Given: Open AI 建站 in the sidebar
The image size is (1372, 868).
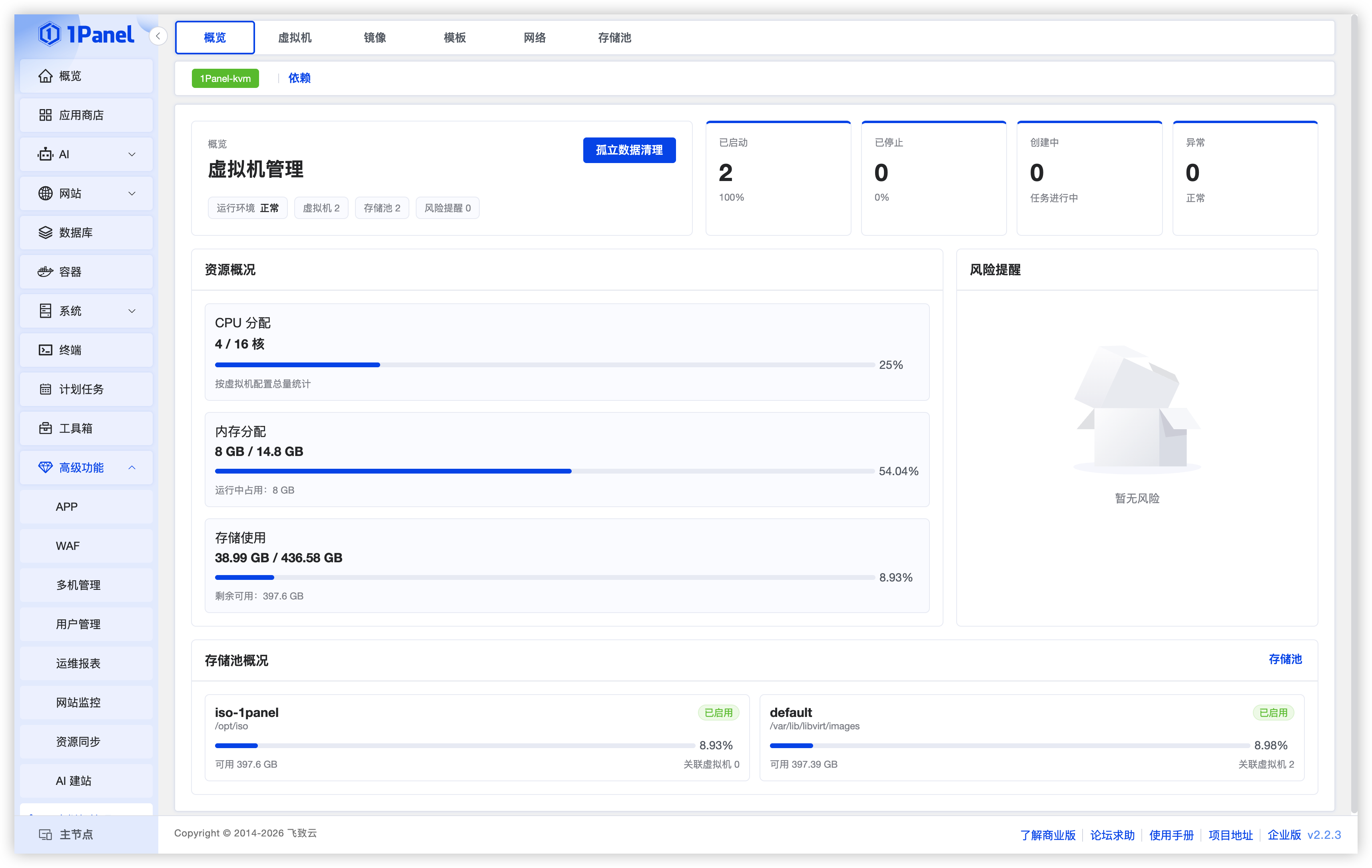Looking at the screenshot, I should tap(86, 781).
